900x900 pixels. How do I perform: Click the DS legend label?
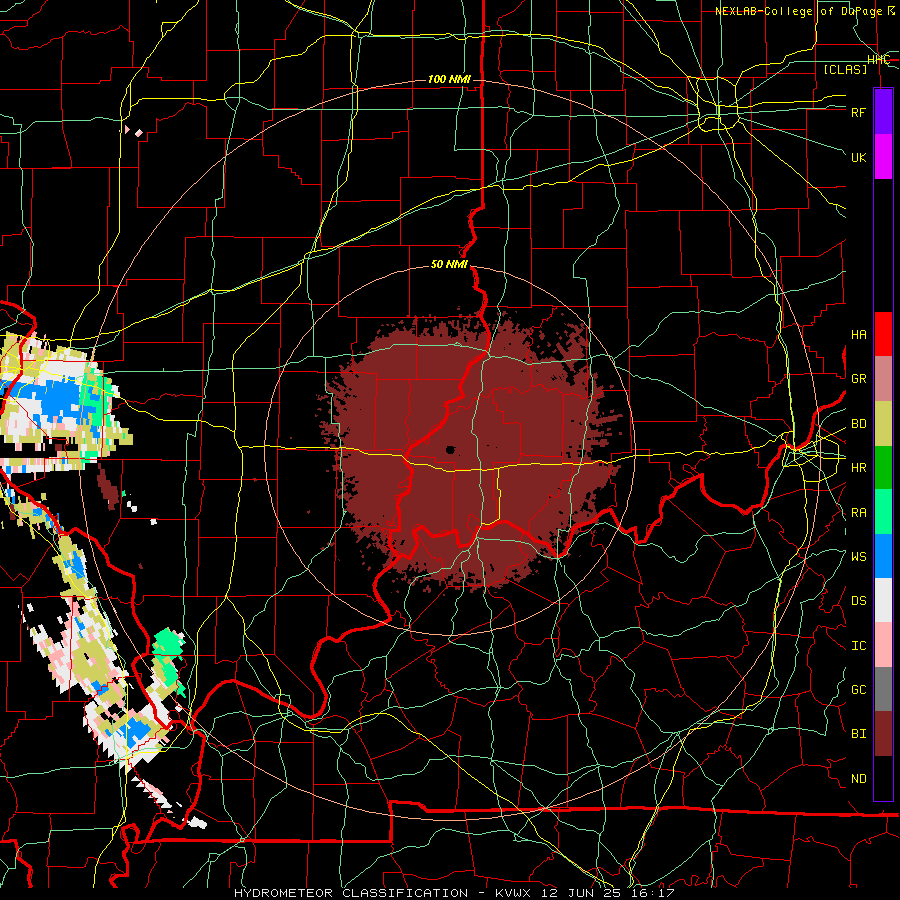tap(858, 601)
